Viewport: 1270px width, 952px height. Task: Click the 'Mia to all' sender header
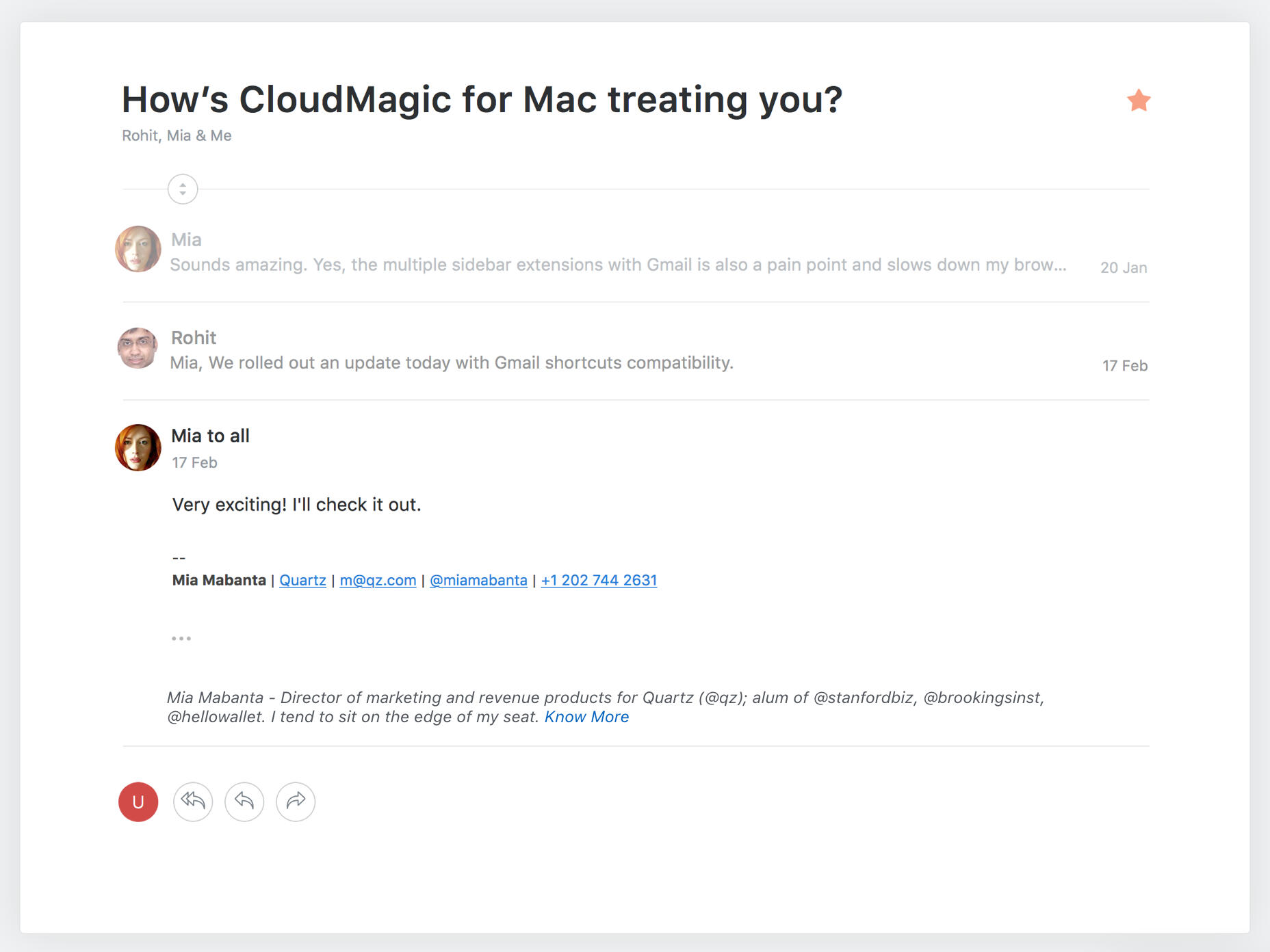point(210,436)
